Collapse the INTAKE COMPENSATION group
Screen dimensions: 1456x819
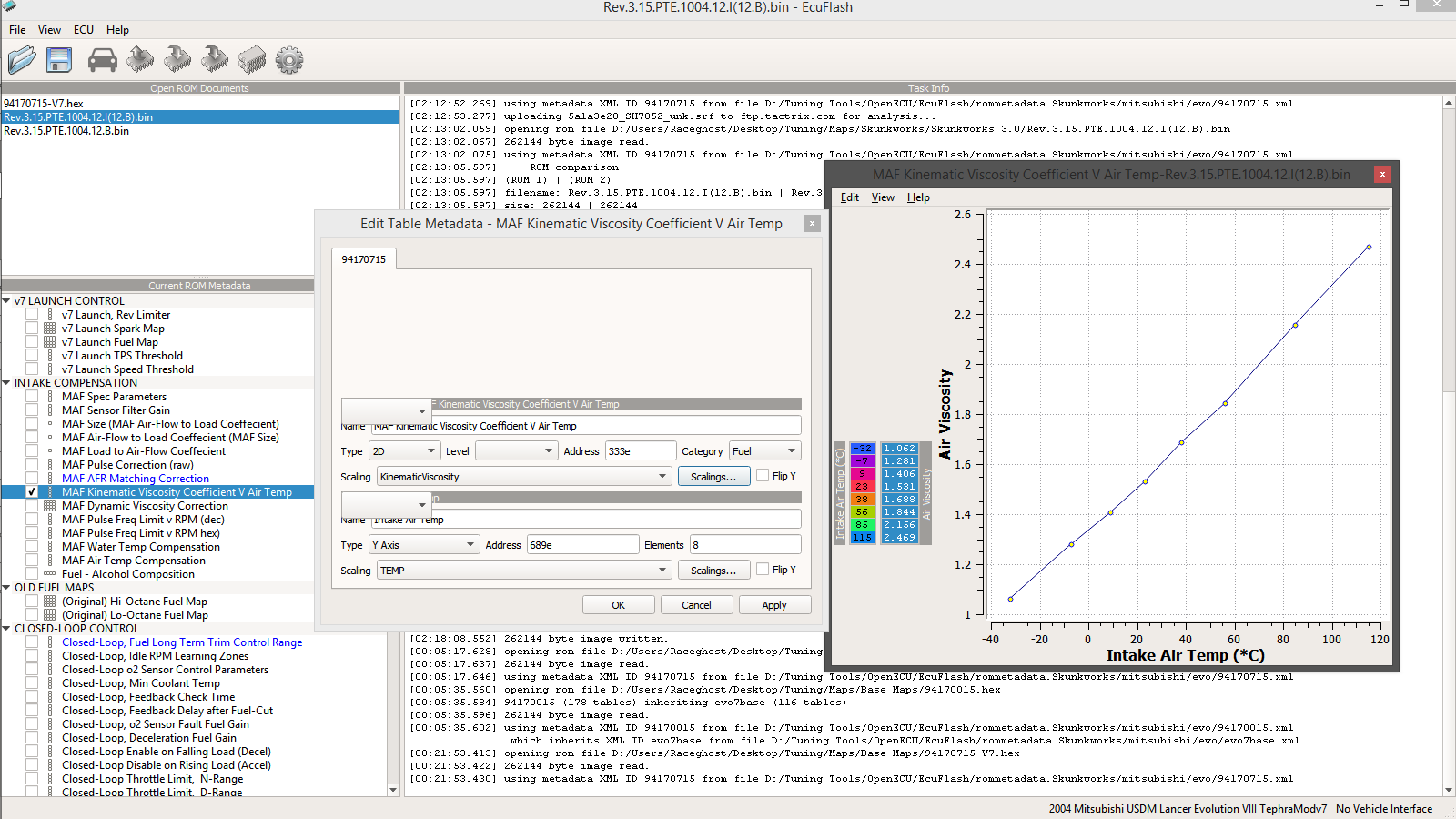[7, 383]
